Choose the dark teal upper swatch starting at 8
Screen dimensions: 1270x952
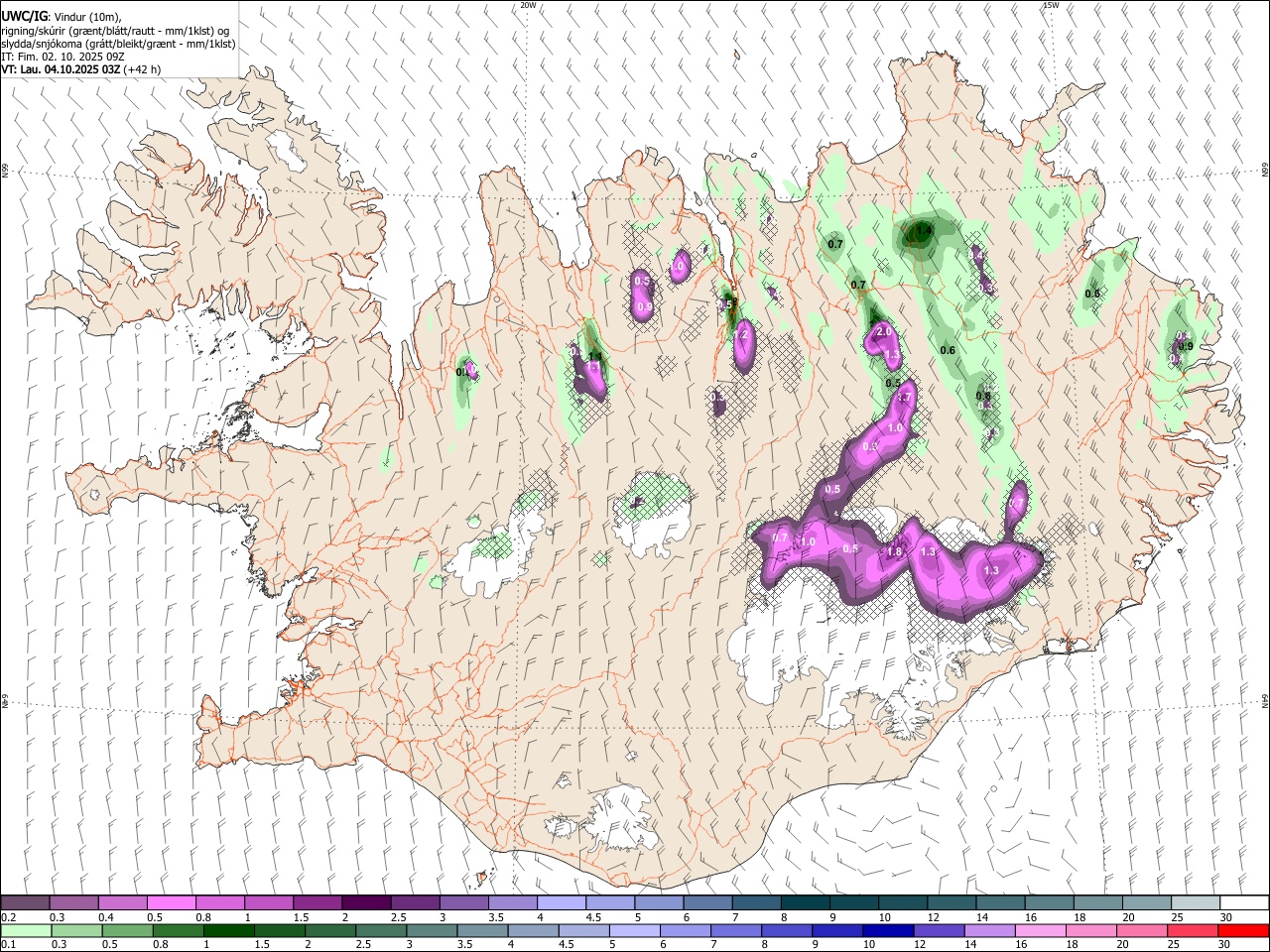coord(805,903)
